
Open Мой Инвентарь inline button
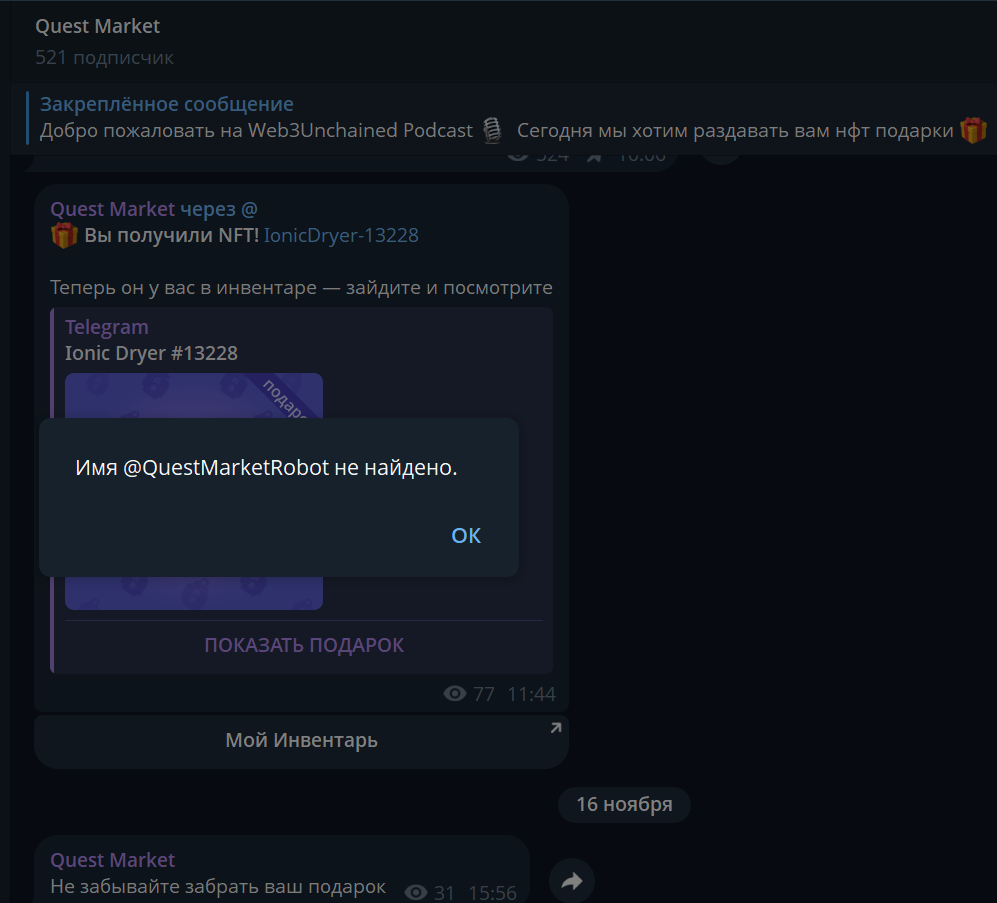301,741
